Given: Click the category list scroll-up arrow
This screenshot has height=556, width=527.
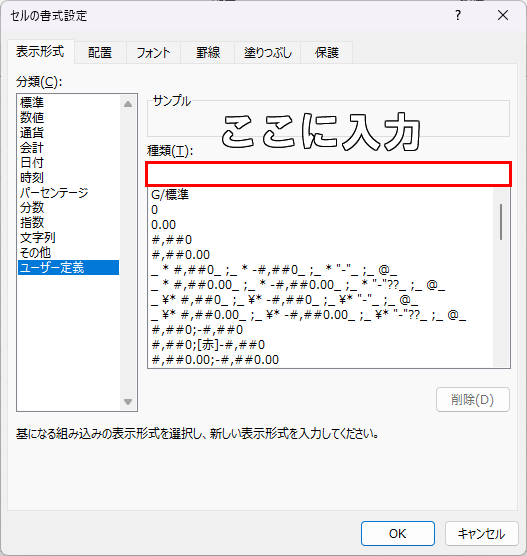Looking at the screenshot, I should coord(128,104).
